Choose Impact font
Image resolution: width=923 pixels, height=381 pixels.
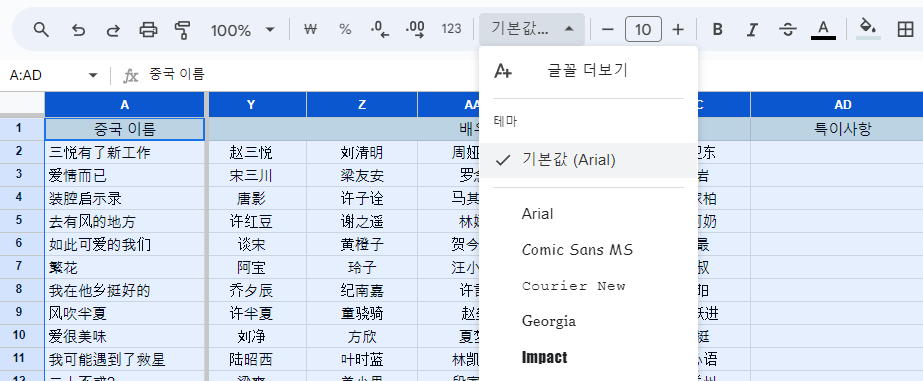[589, 357]
